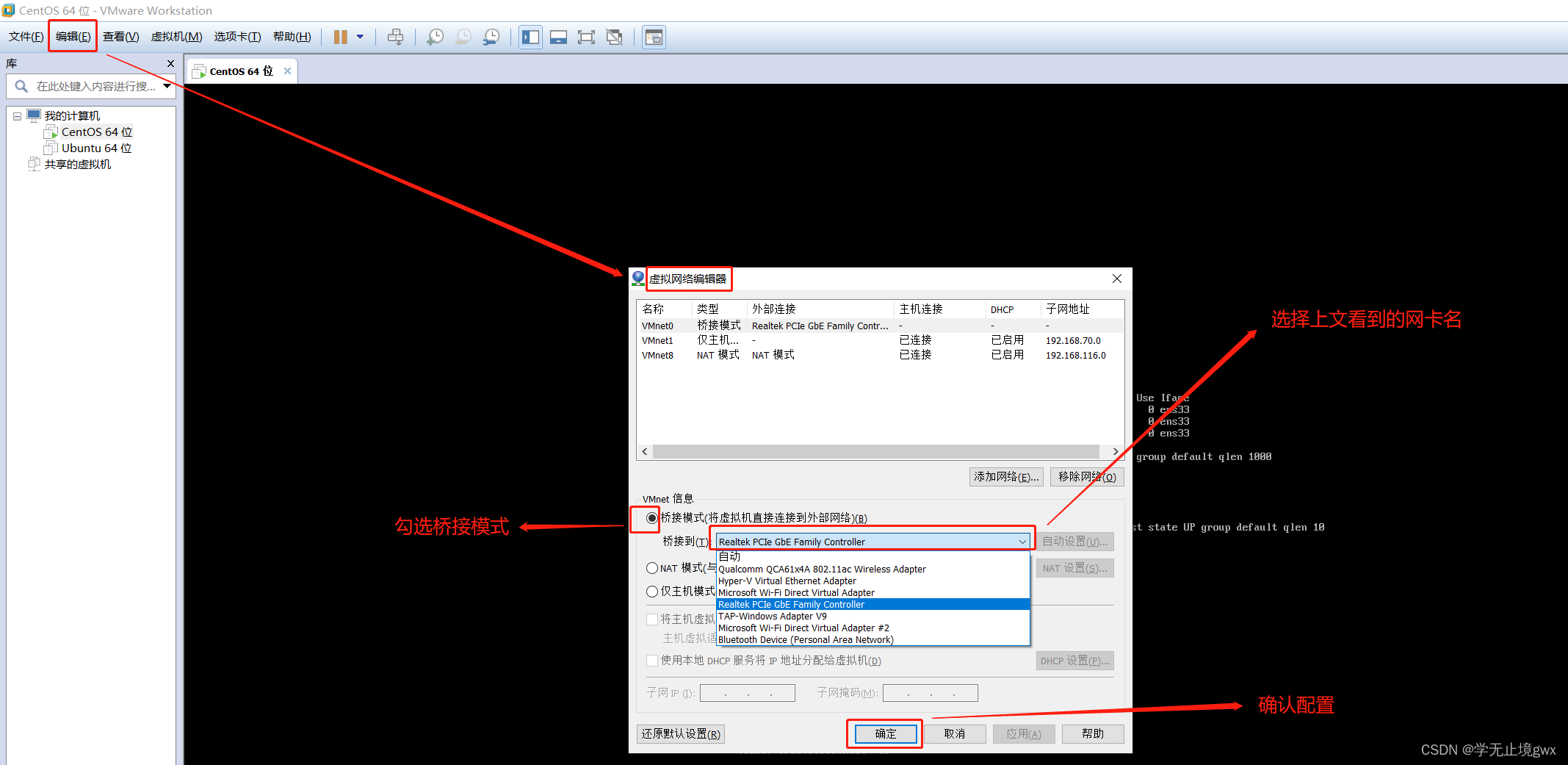Open the 编辑(E) menu
1568x765 pixels.
(73, 37)
